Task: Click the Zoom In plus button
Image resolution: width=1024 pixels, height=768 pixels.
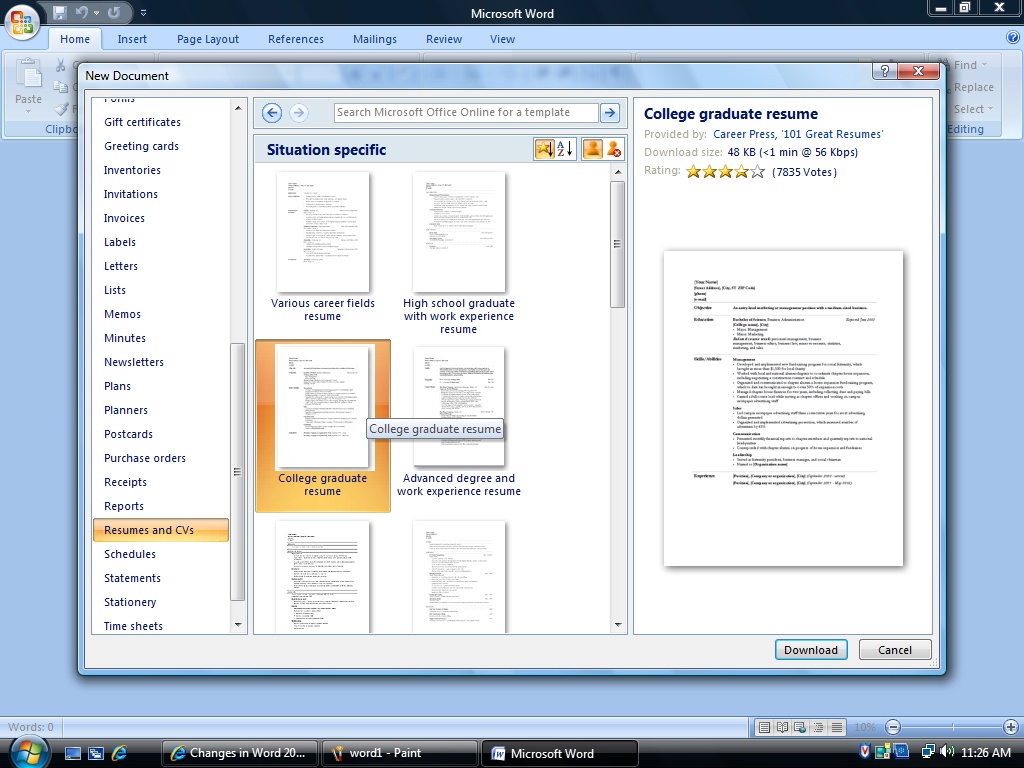Action: pos(1011,727)
